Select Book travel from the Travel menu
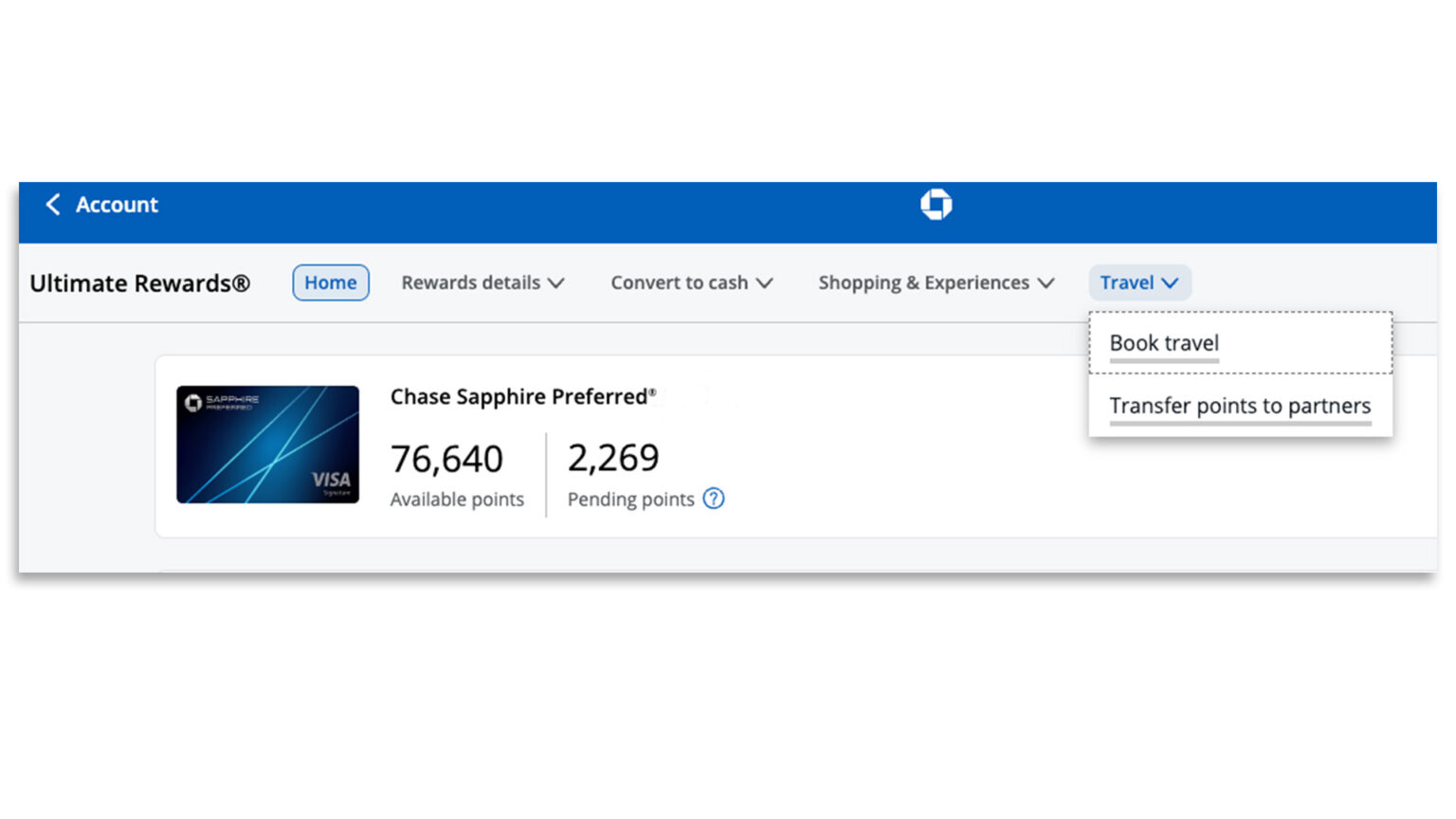The image size is (1456, 819). coord(1163,343)
